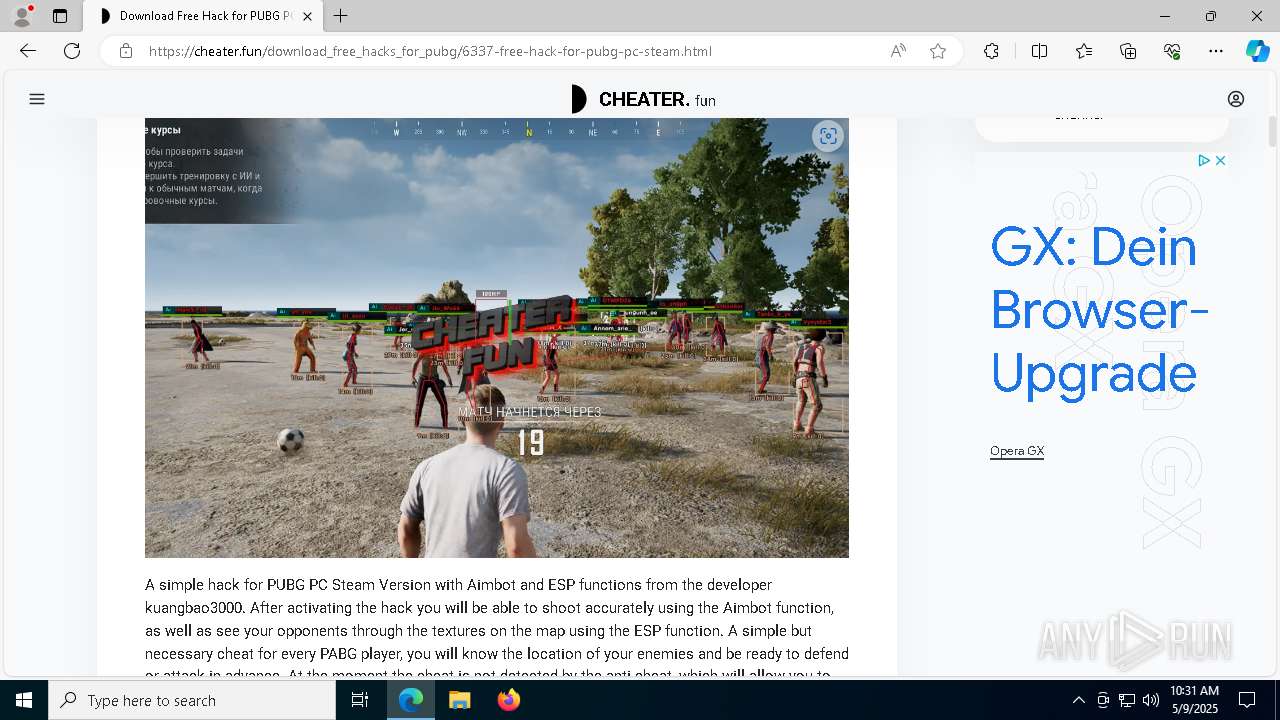
Task: Follow the Opera GX link
Action: [1017, 451]
